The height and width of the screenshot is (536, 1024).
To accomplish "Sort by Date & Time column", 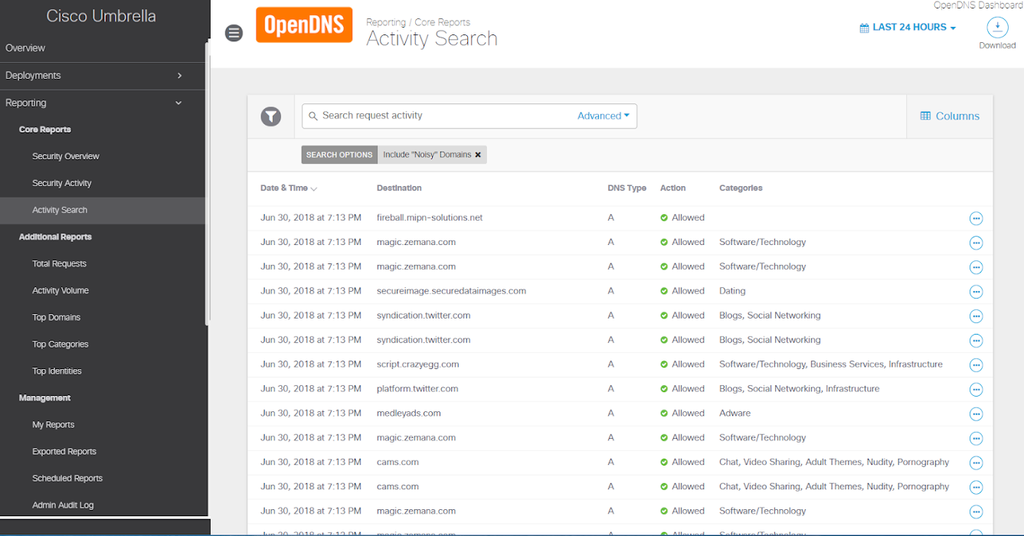I will (x=289, y=188).
